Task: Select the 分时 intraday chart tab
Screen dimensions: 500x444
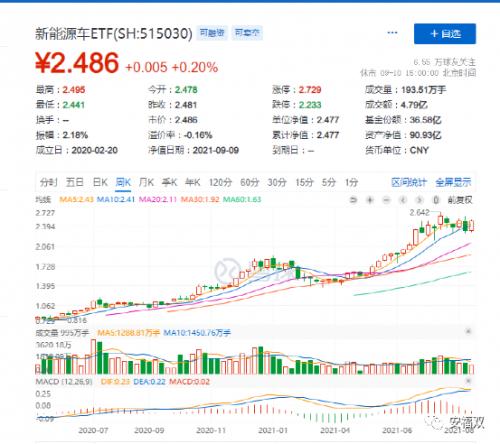Action: [x=49, y=182]
